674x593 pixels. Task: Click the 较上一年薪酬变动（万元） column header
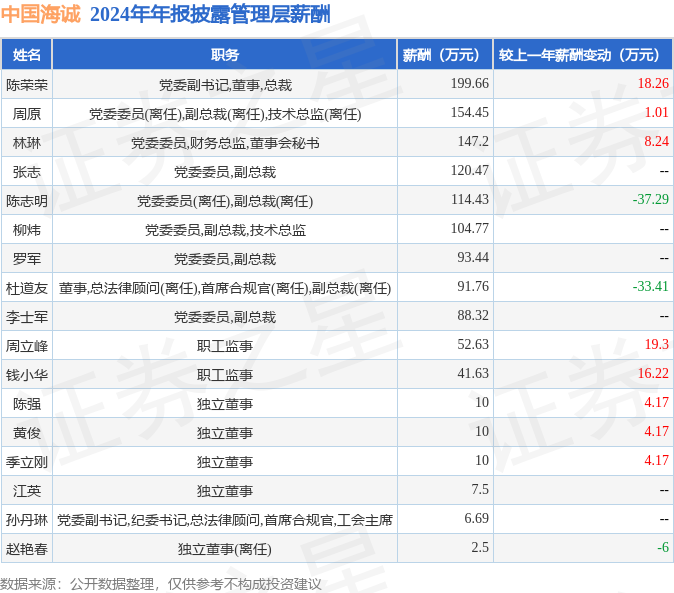click(x=583, y=55)
